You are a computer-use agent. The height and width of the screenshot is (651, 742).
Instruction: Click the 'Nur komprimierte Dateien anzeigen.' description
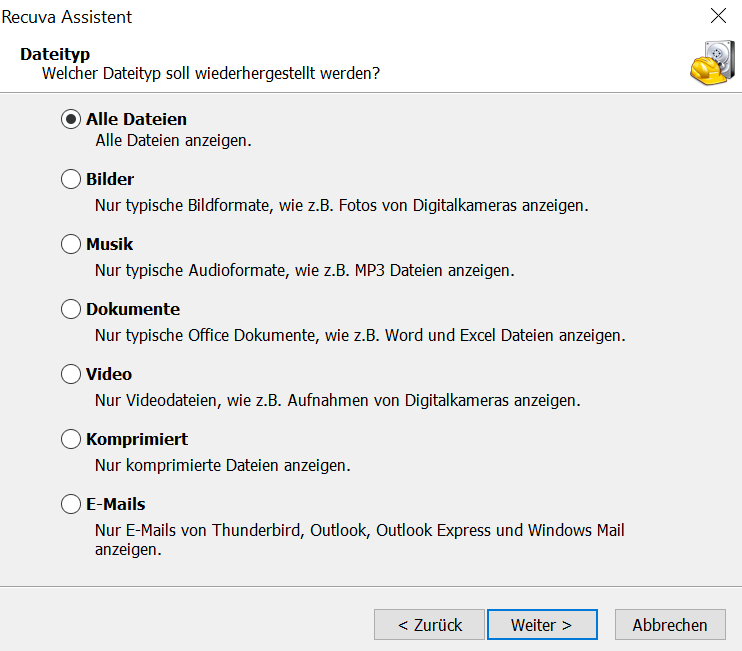(x=222, y=466)
